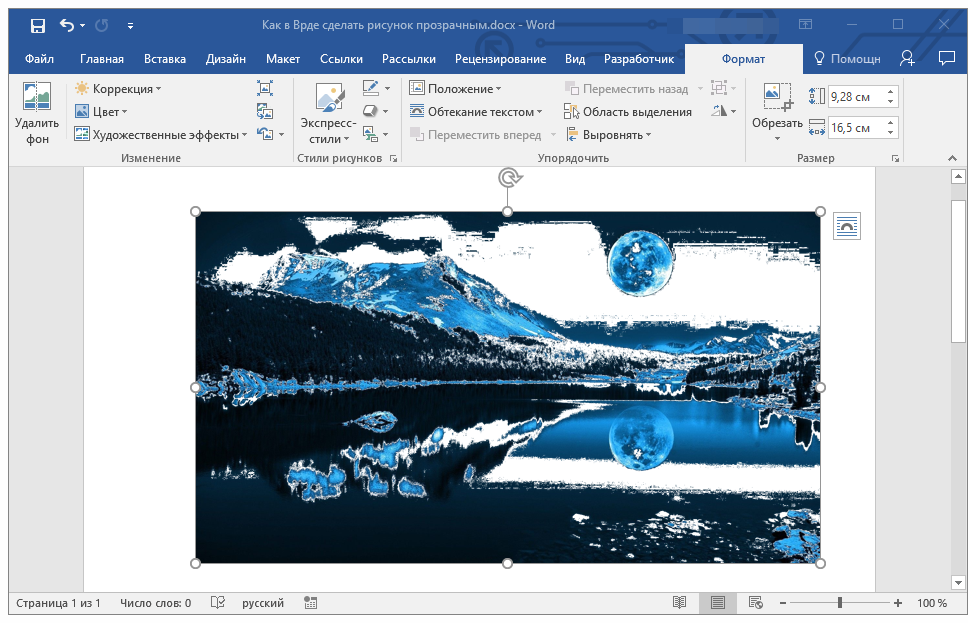This screenshot has height=623, width=968.
Task: Switch to Read Mode view in status bar
Action: pyautogui.click(x=680, y=603)
